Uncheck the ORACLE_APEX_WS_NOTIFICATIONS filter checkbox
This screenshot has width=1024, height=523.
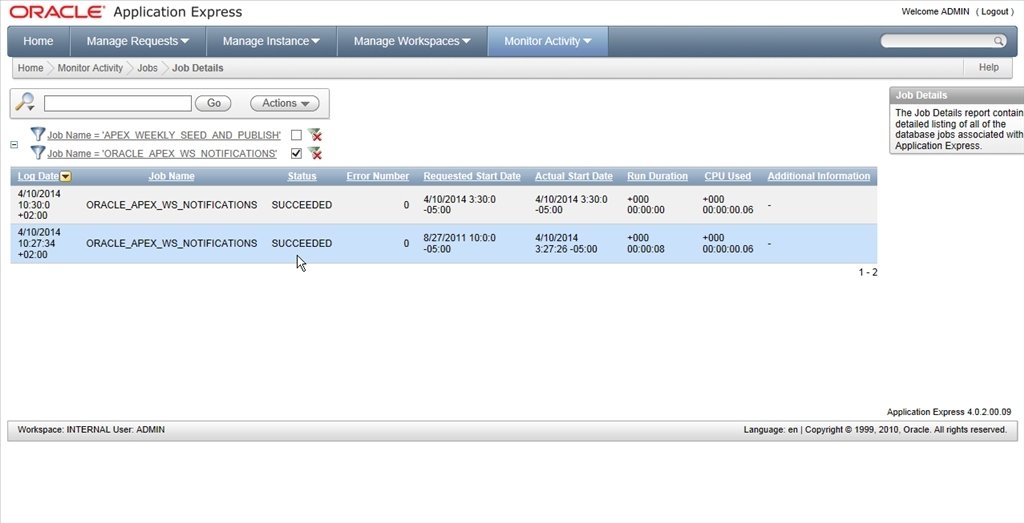tap(296, 153)
